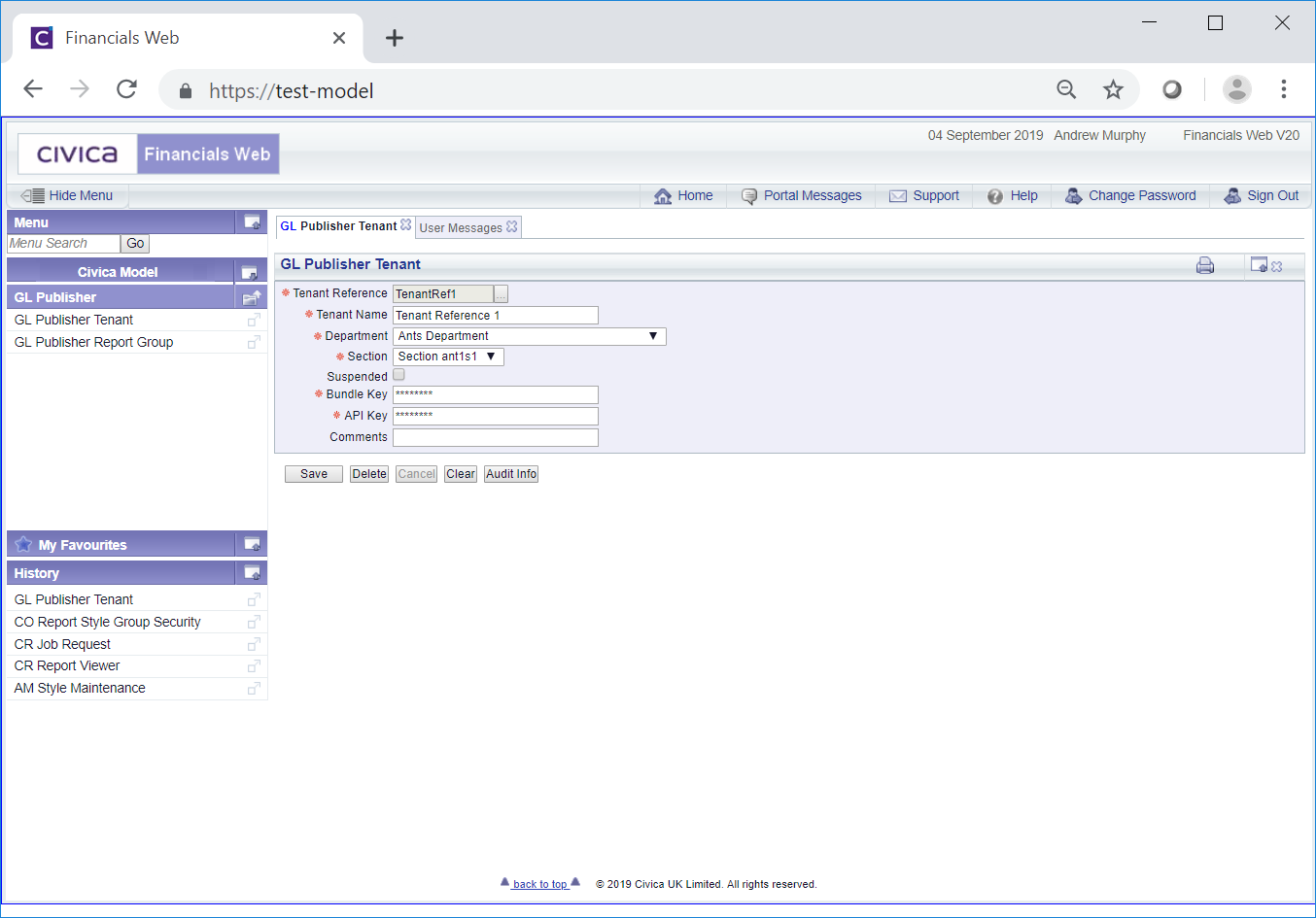This screenshot has width=1316, height=918.
Task: Open GL Publisher Report Group in new window icon
Action: (254, 342)
